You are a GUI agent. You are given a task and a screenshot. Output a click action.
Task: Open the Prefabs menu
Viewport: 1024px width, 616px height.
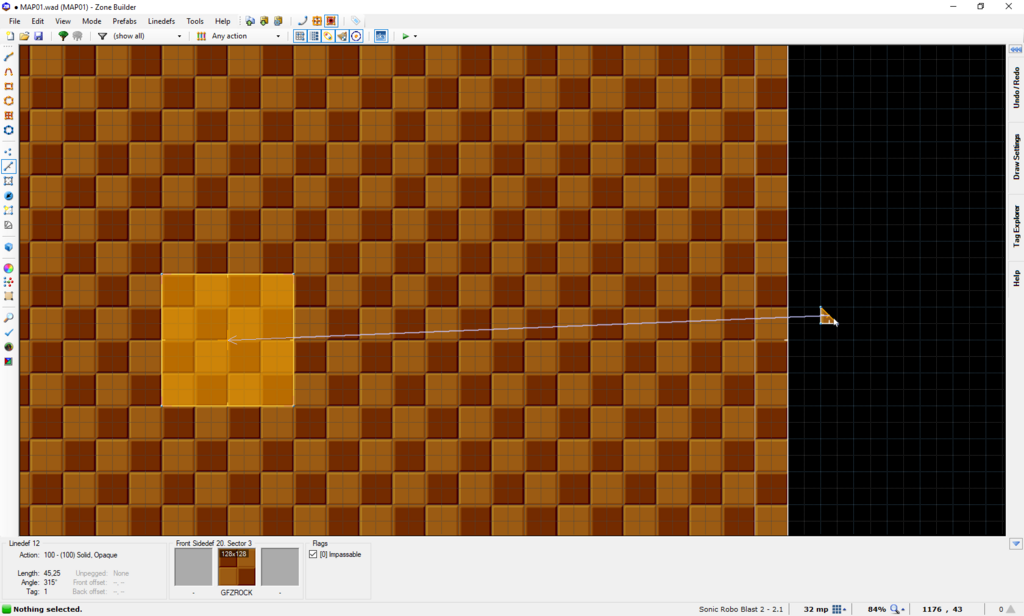point(124,21)
